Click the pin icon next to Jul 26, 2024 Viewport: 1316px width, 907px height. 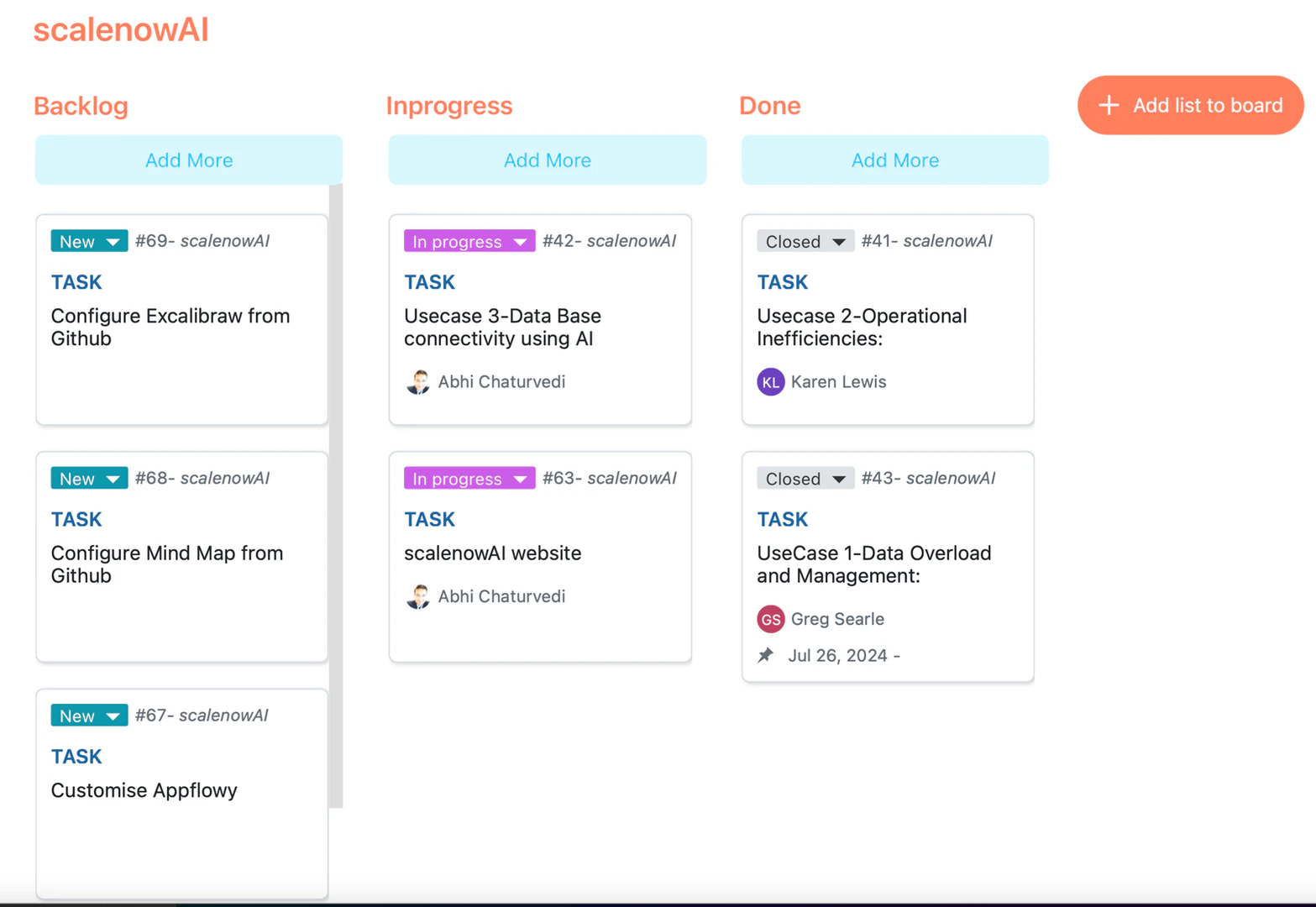pyautogui.click(x=767, y=655)
